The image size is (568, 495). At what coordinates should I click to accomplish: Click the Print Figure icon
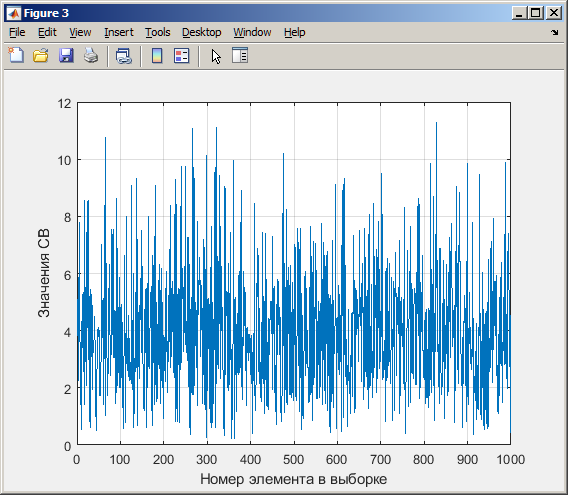pos(91,56)
